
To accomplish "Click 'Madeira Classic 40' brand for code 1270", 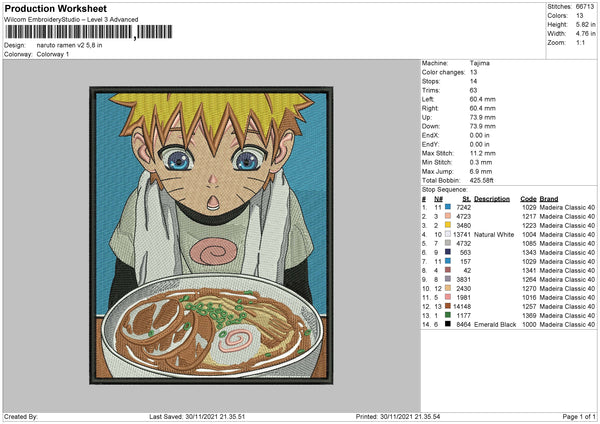I will click(x=567, y=289).
